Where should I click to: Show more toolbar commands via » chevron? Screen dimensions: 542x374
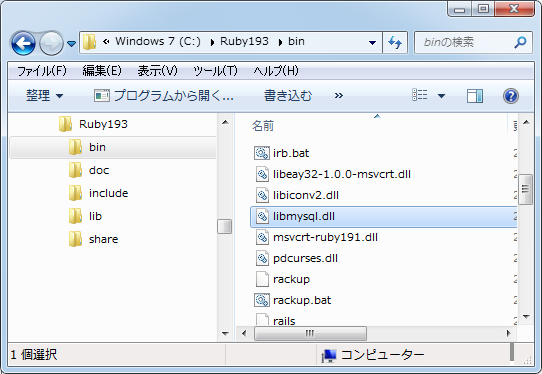coord(339,96)
